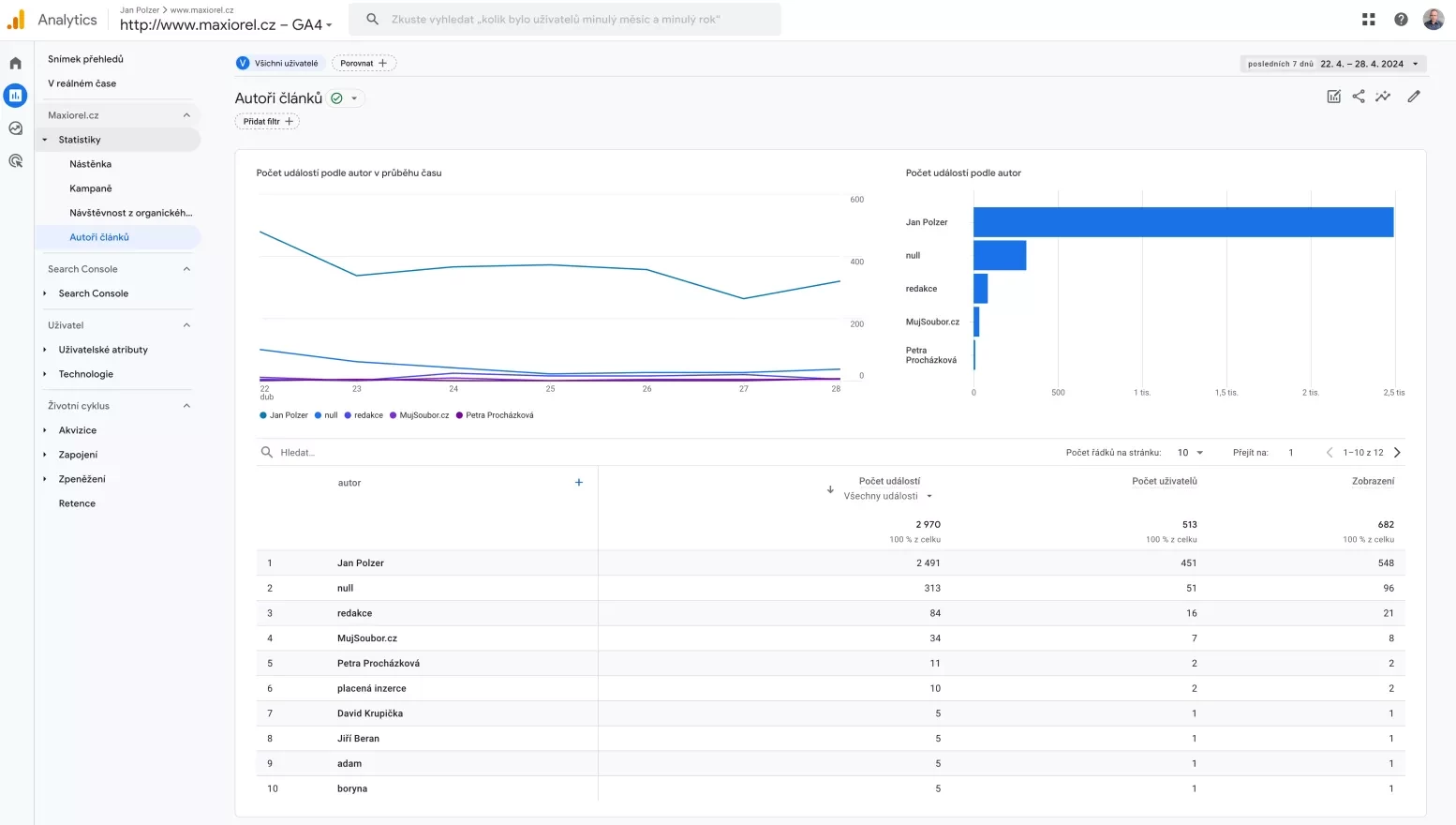
Task: Click the Porovnat add comparison button
Action: click(364, 63)
